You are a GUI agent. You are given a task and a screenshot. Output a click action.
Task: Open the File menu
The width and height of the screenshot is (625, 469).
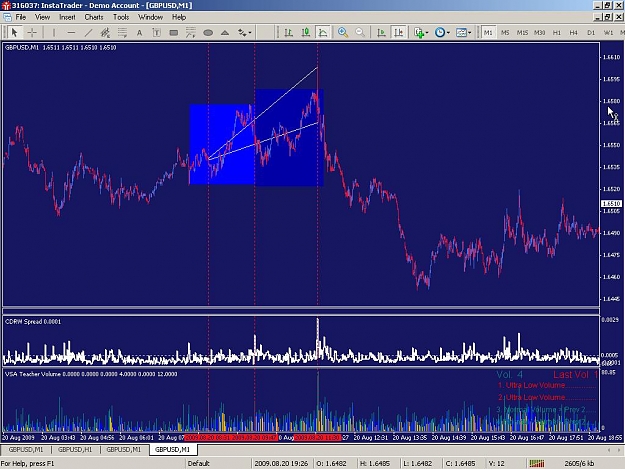pyautogui.click(x=20, y=17)
